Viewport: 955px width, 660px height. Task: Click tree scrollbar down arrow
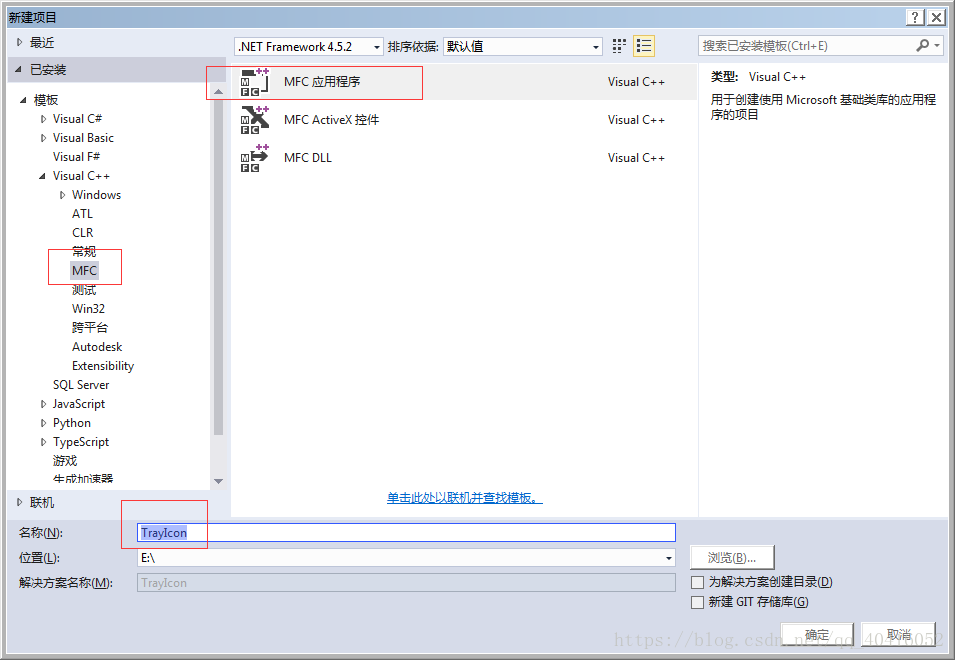tap(219, 481)
